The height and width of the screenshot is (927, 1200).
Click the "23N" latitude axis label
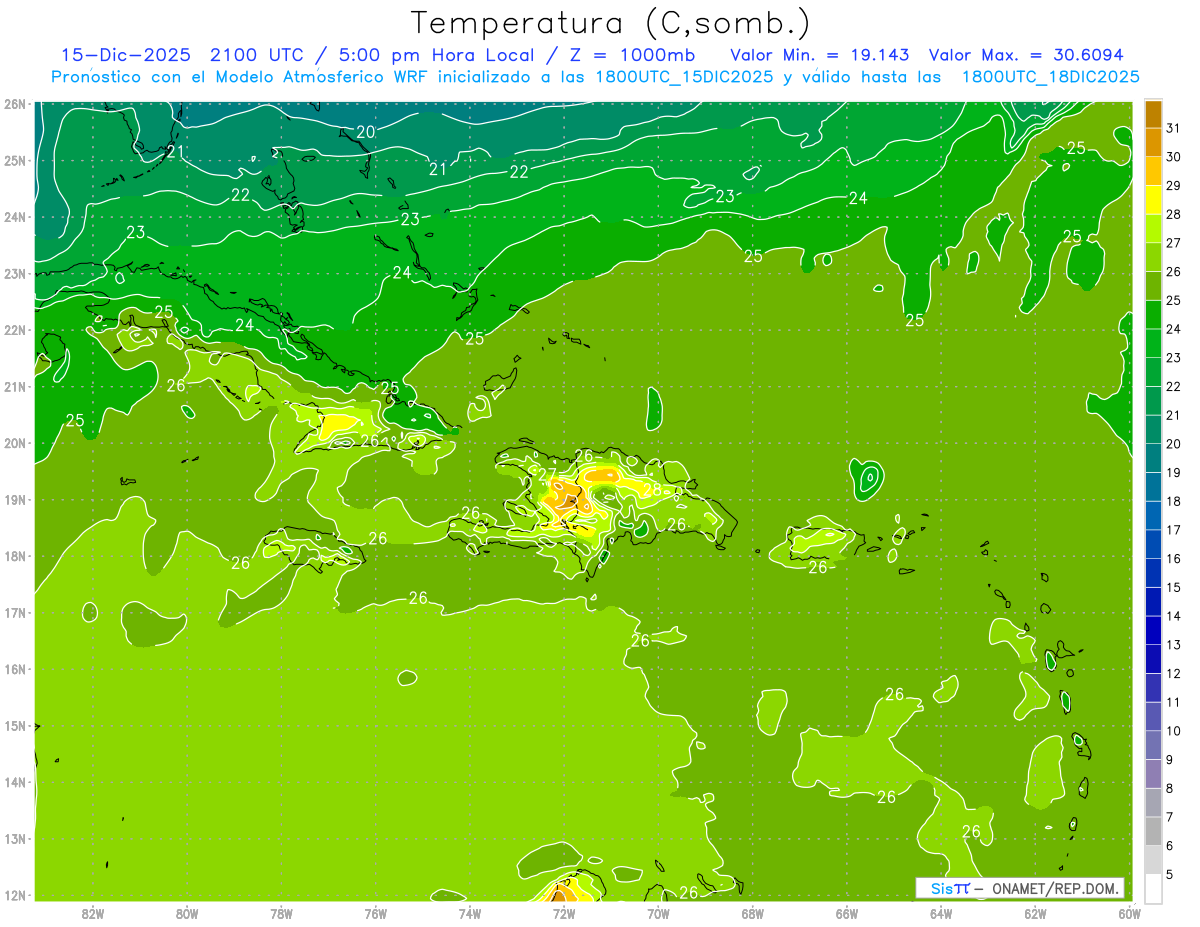(14, 273)
